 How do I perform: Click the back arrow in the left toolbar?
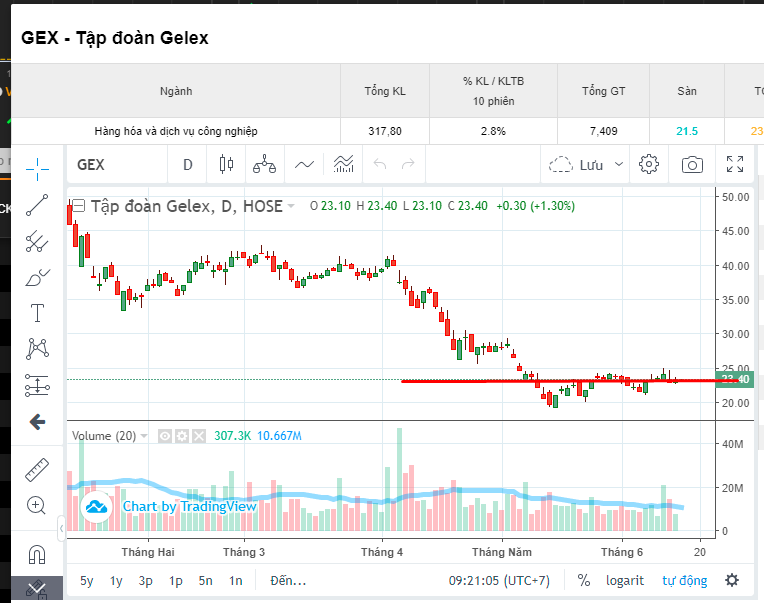coord(37,422)
